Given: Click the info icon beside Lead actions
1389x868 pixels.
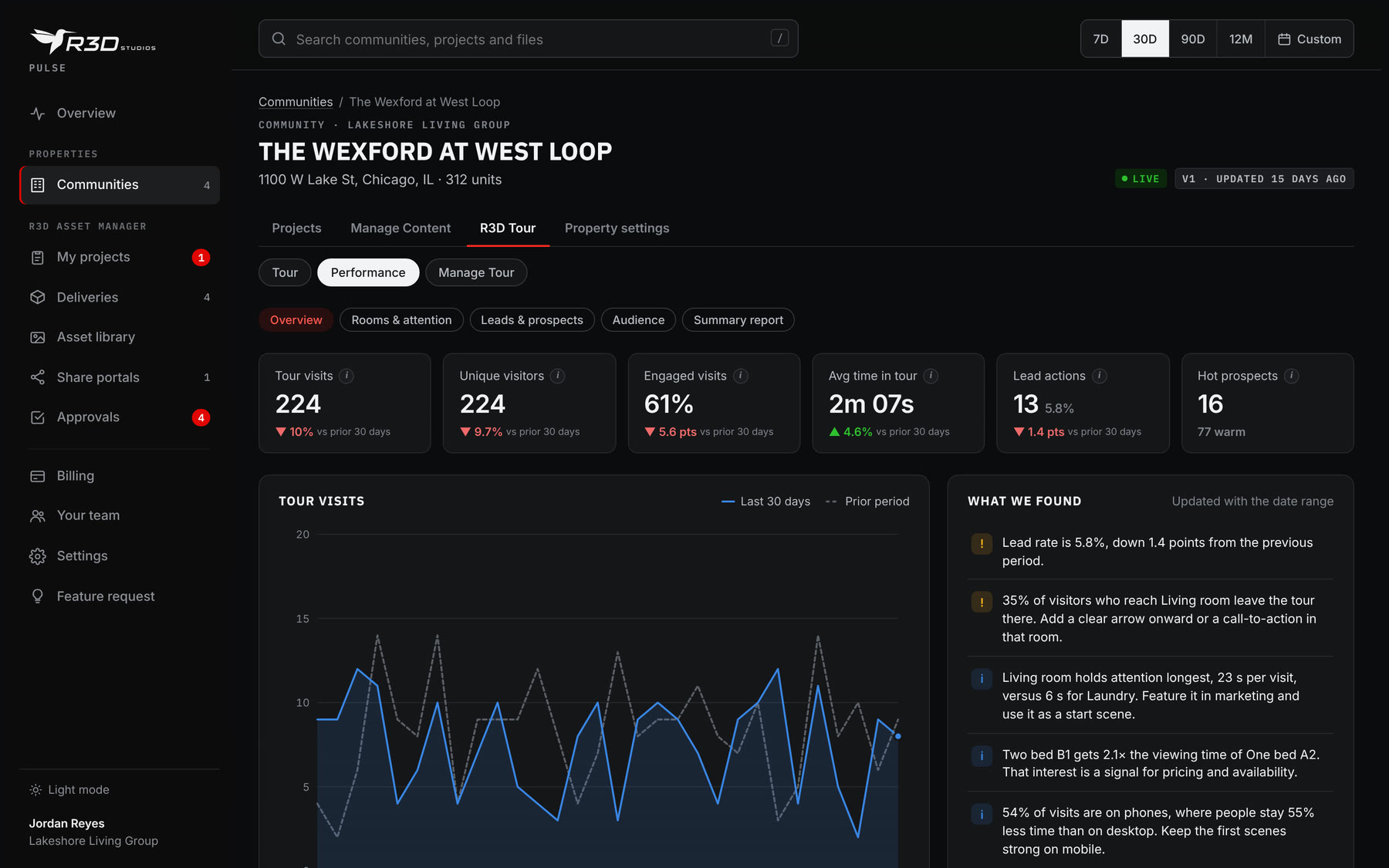Looking at the screenshot, I should (x=1100, y=376).
